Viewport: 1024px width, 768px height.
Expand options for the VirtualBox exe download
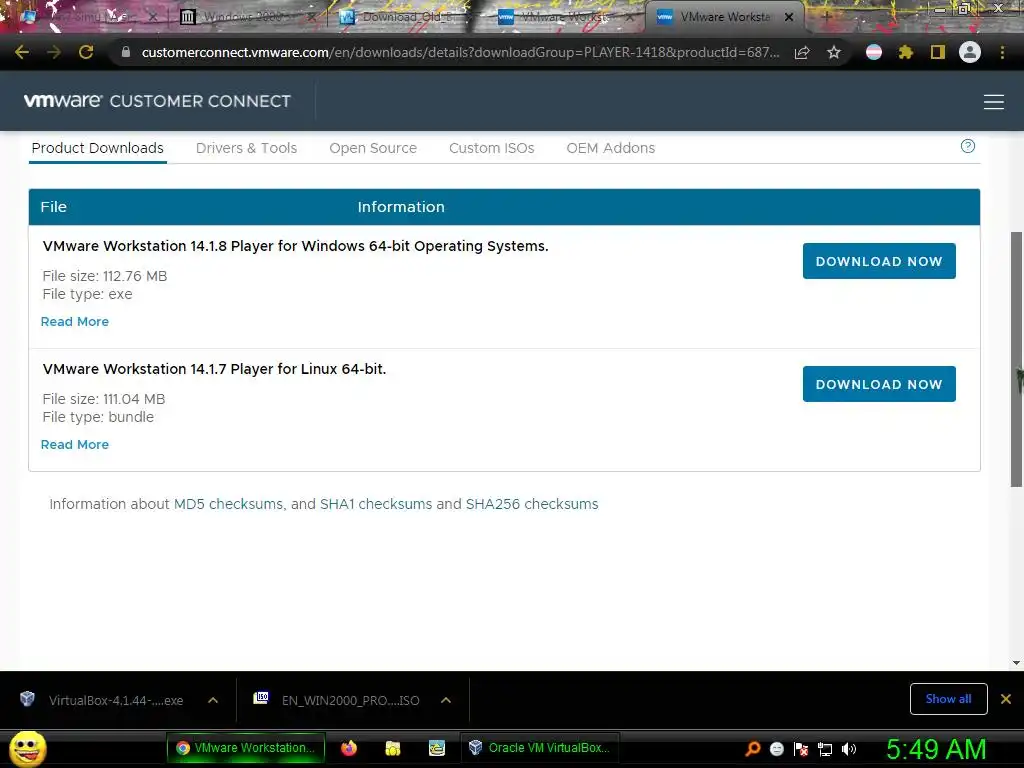213,700
